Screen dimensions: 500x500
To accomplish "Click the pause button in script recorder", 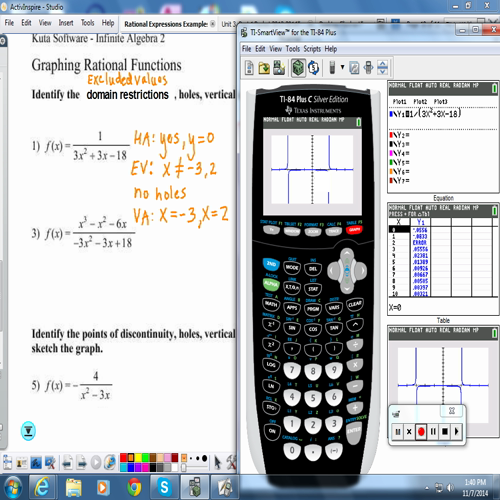I will (x=433, y=432).
